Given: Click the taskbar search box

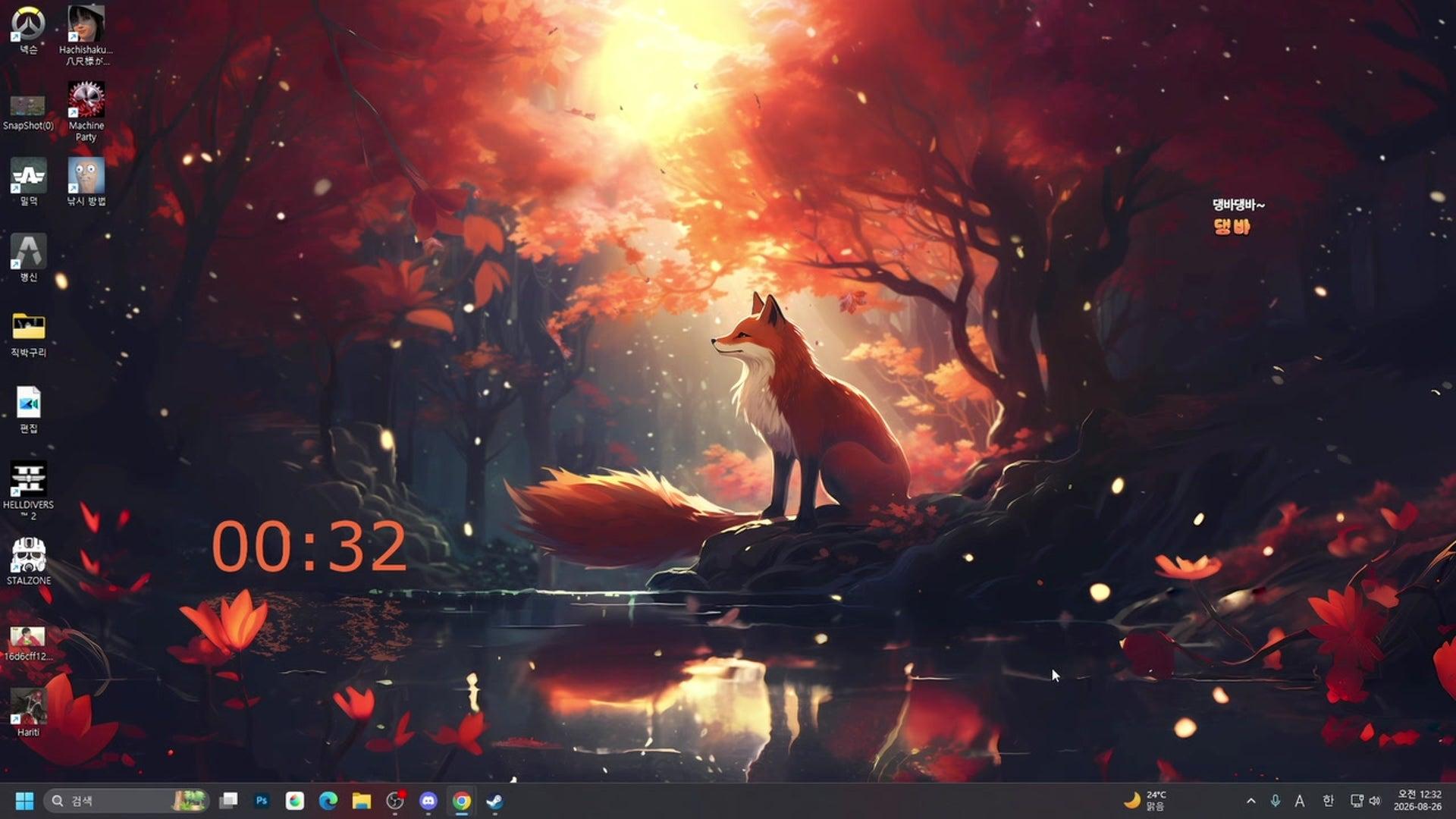Looking at the screenshot, I should coord(127,801).
